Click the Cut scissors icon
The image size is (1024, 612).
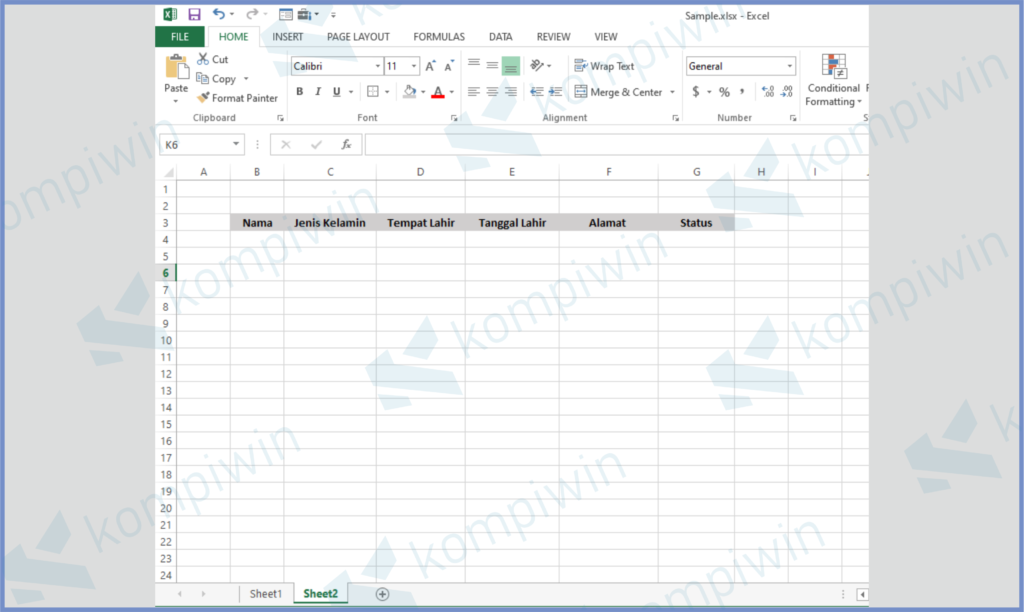click(205, 59)
